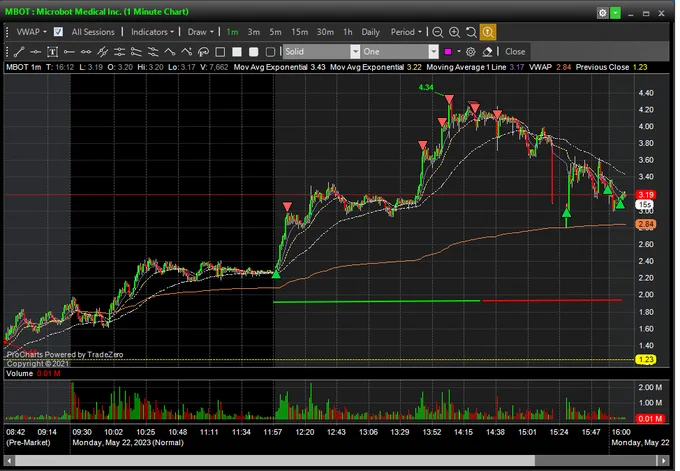This screenshot has height=471, width=680.
Task: Select the filled rectangle shape tool
Action: (x=237, y=52)
